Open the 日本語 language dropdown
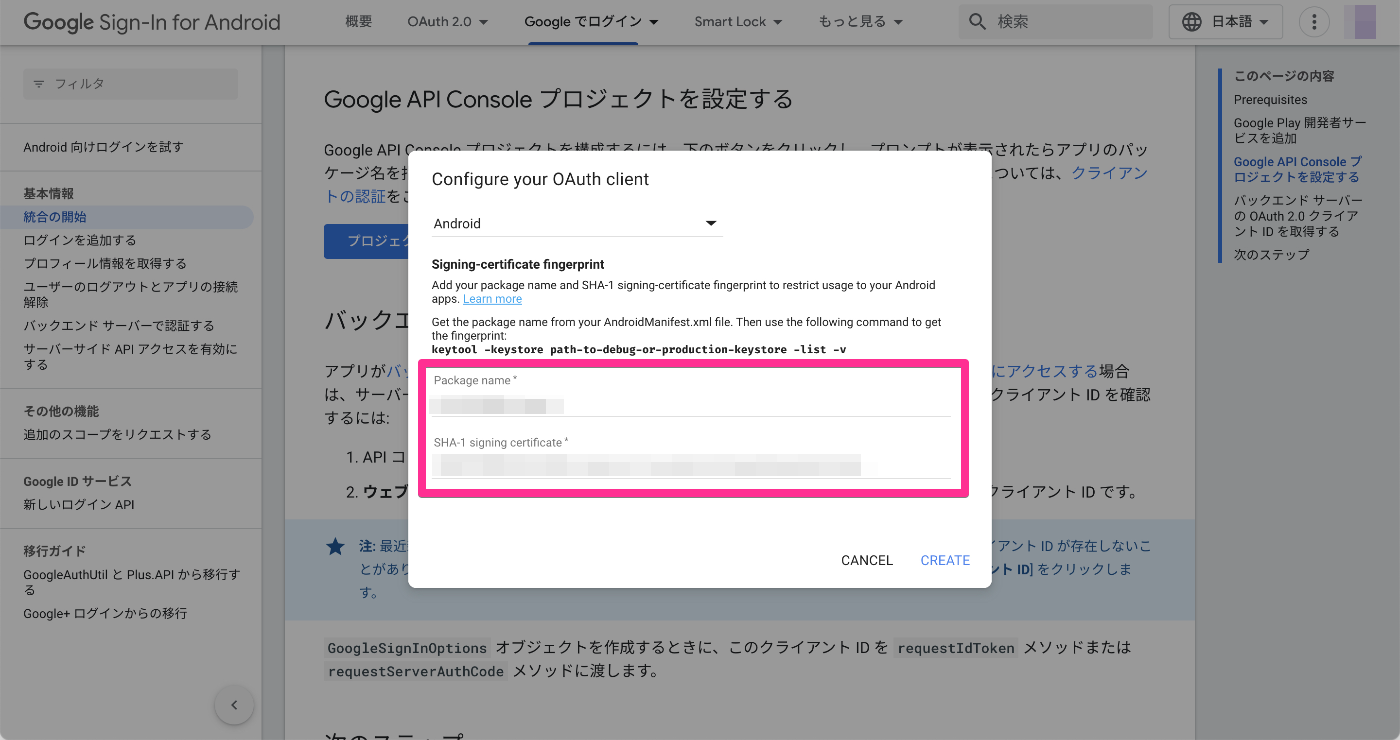The width and height of the screenshot is (1400, 740). [1225, 21]
